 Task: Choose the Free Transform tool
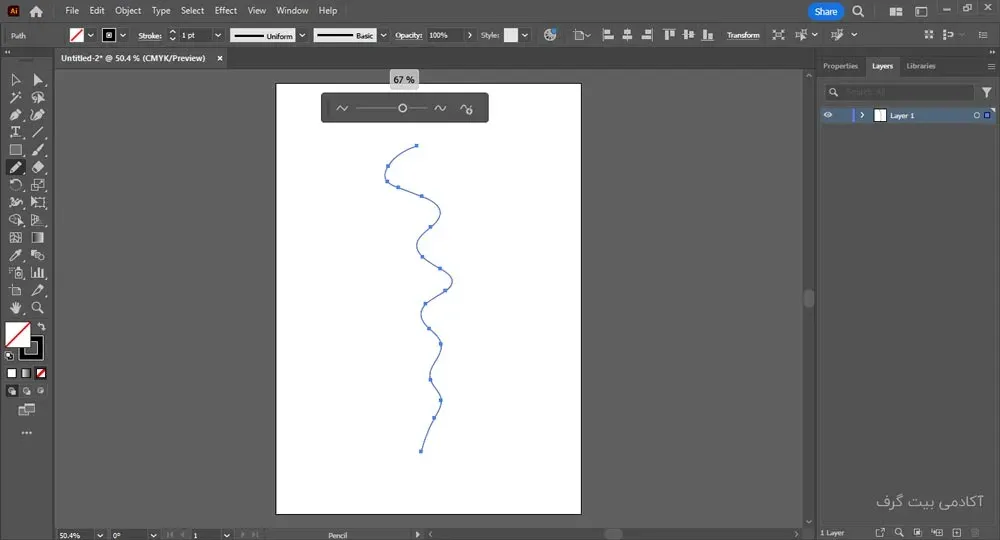point(38,202)
